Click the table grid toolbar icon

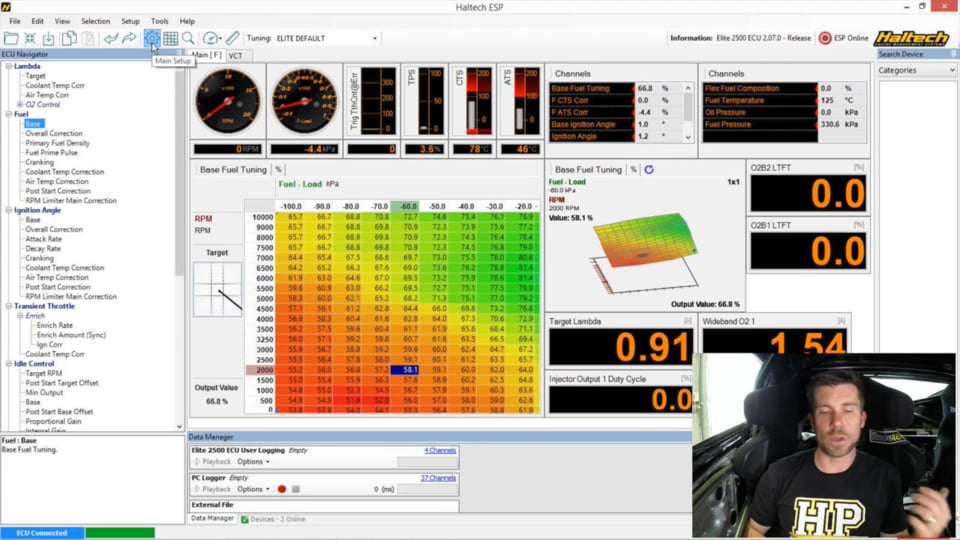(x=171, y=39)
